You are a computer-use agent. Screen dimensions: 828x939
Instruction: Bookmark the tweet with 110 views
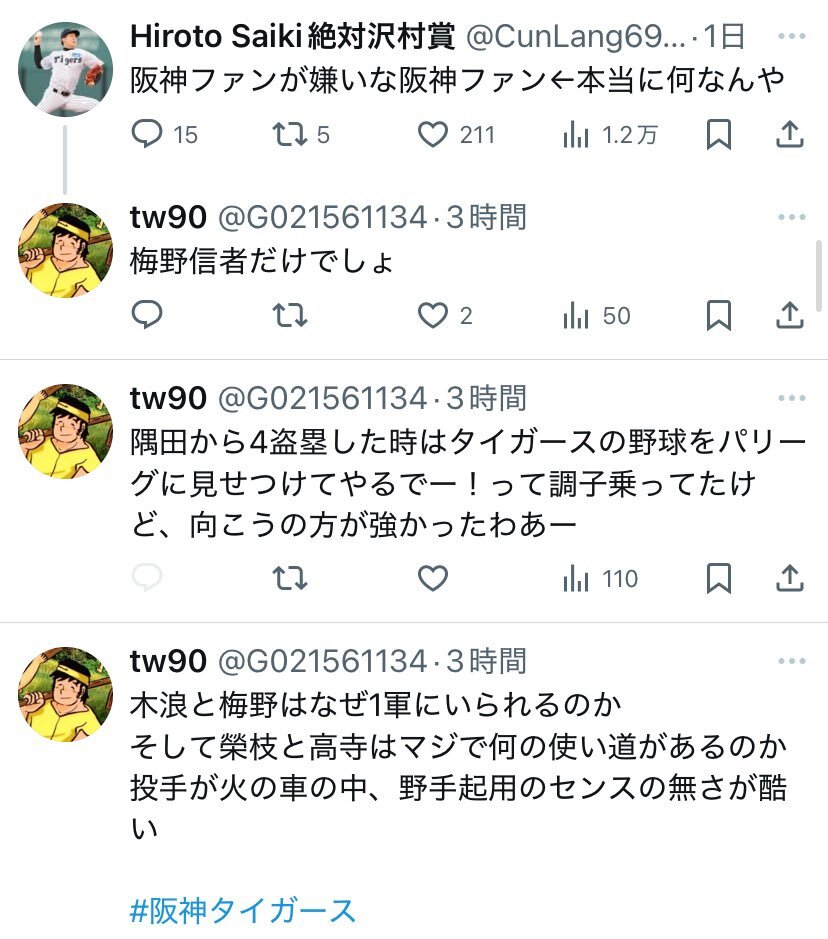click(x=718, y=578)
